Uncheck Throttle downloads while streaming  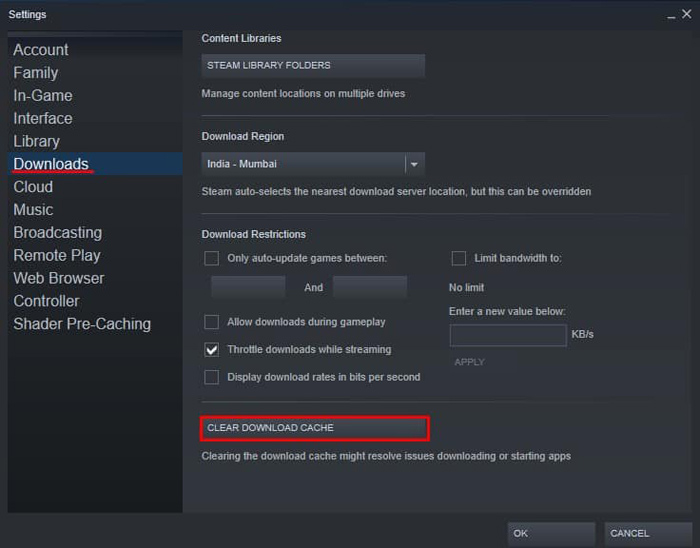212,349
